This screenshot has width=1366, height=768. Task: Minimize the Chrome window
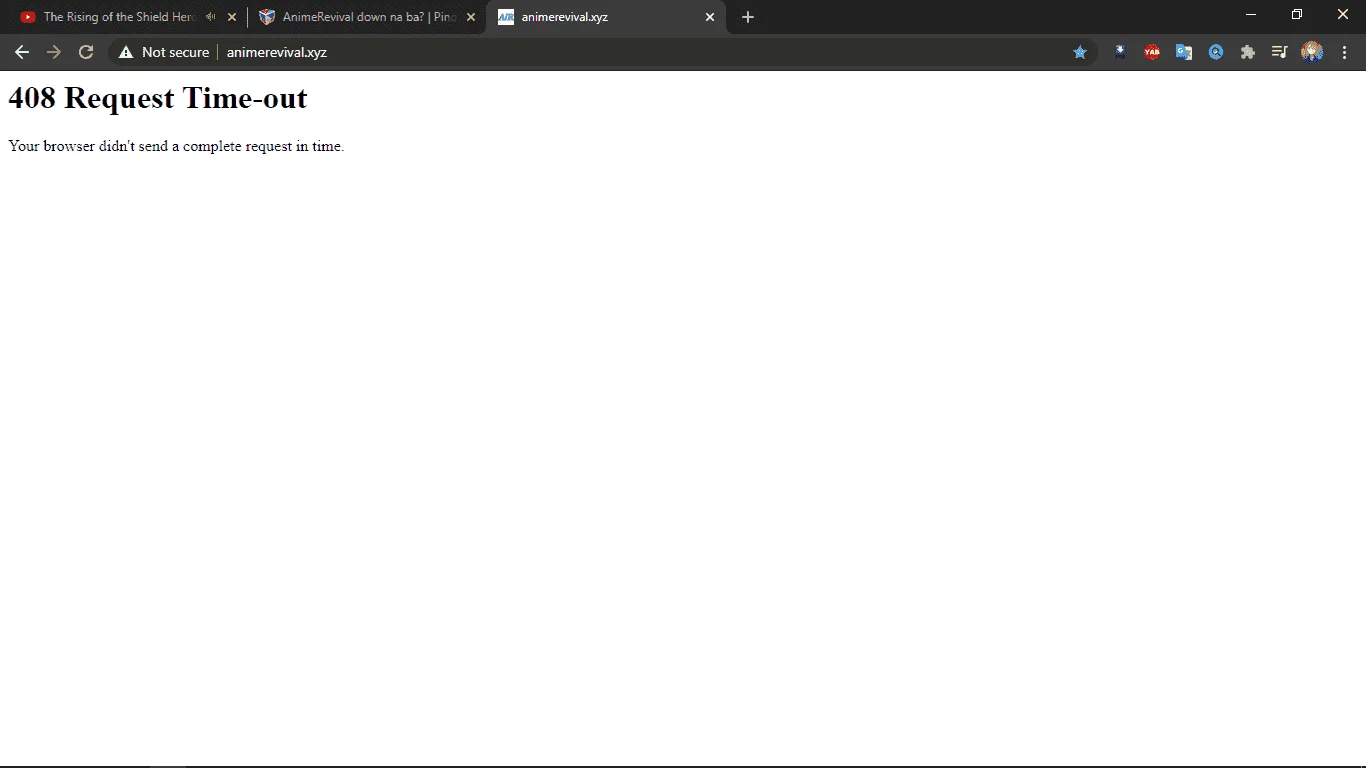1250,15
